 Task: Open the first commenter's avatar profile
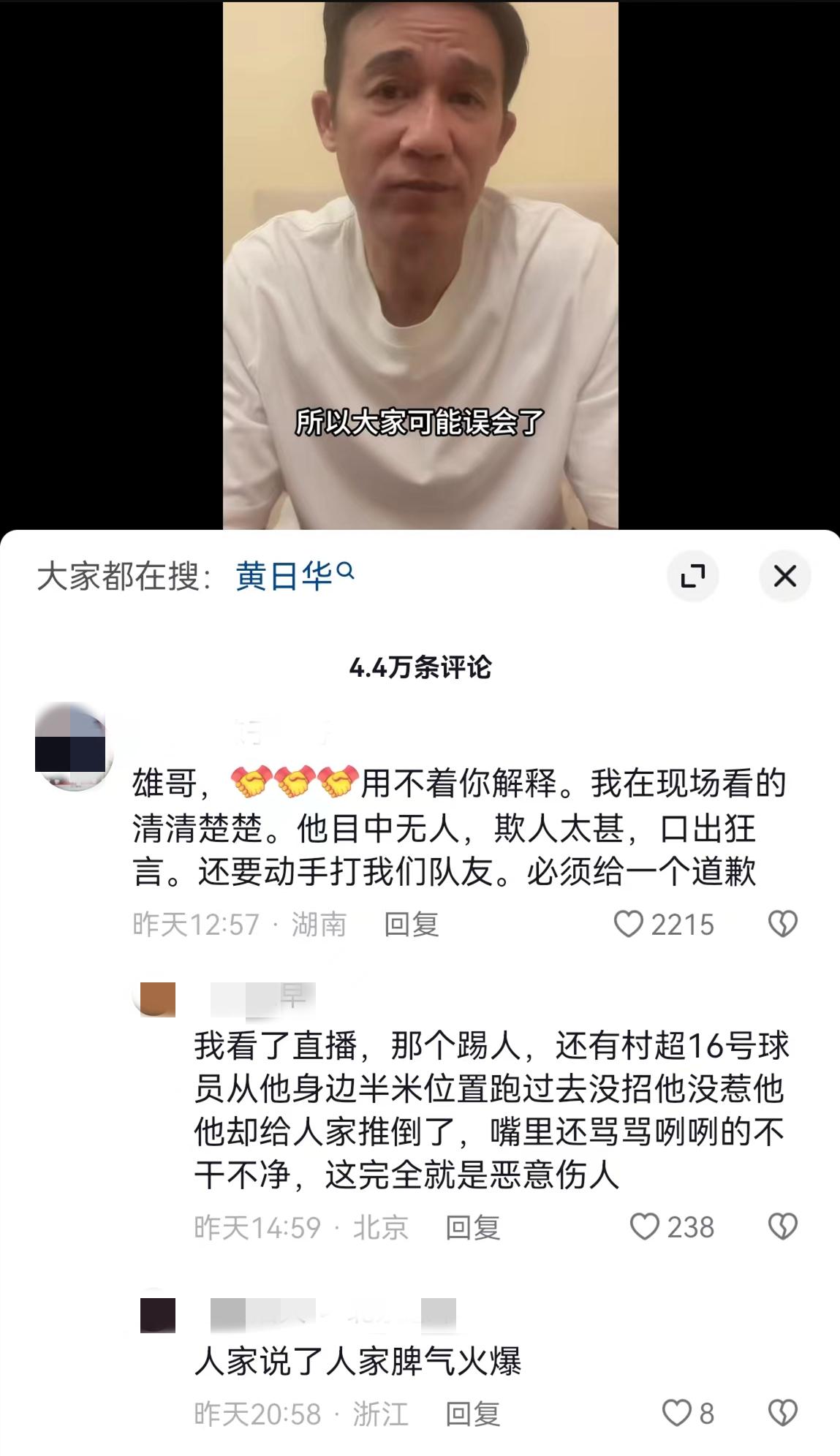tap(72, 746)
